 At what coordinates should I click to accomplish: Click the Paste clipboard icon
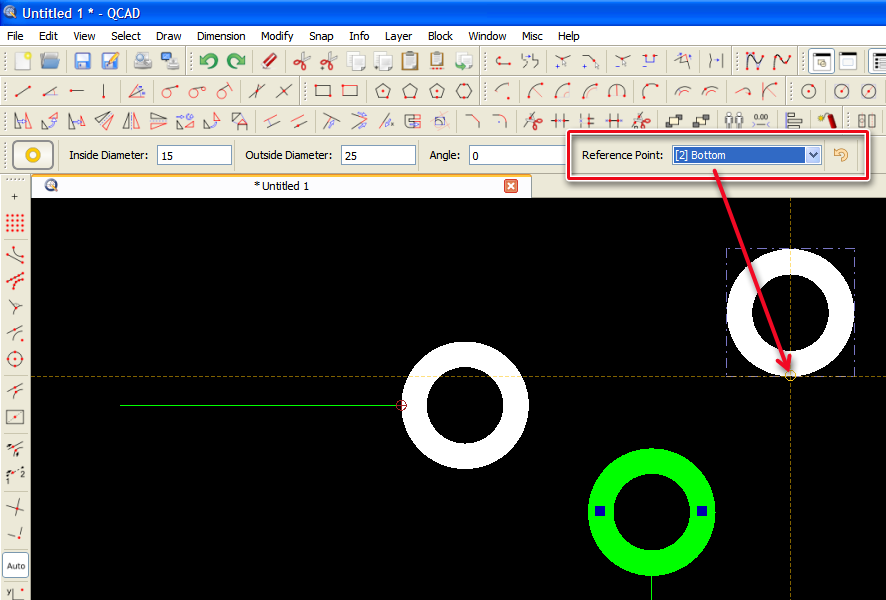tap(410, 61)
